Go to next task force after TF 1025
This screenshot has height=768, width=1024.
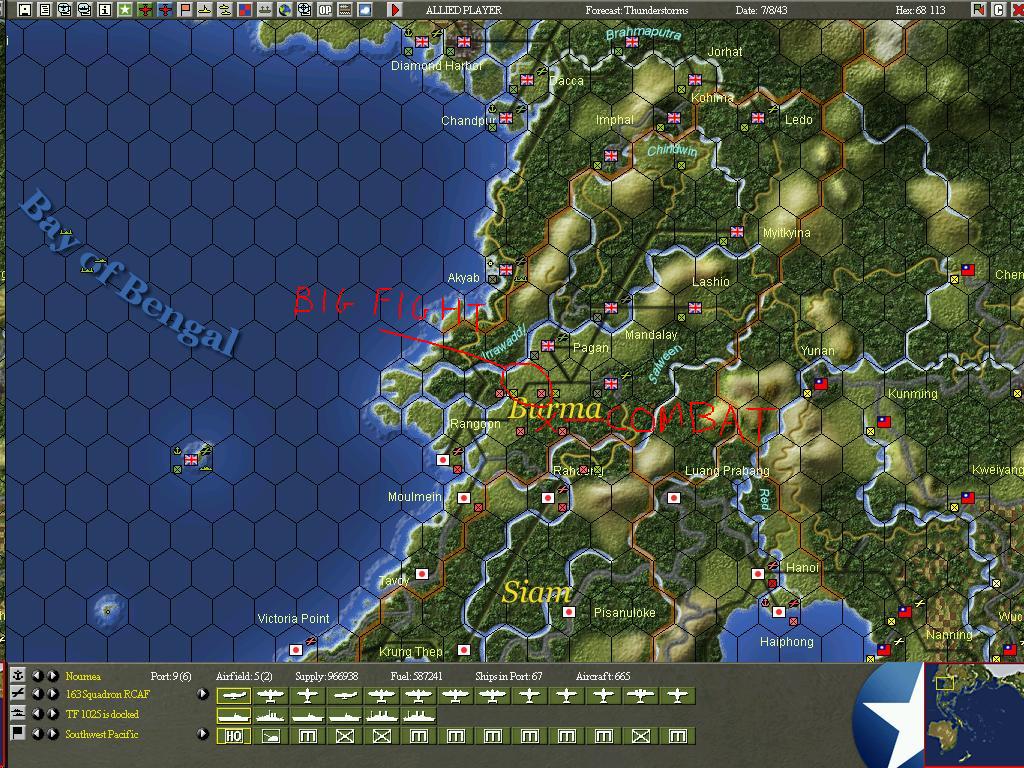pos(53,714)
